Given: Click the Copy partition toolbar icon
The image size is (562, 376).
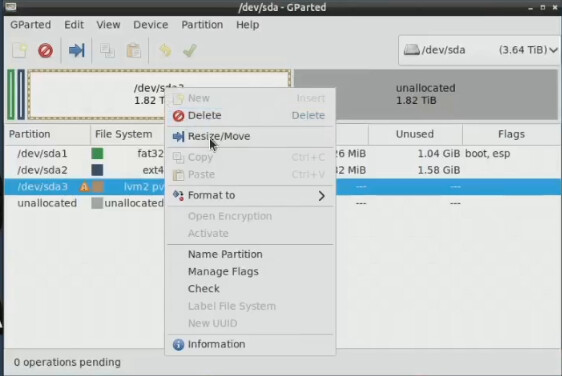Looking at the screenshot, I should (x=107, y=51).
